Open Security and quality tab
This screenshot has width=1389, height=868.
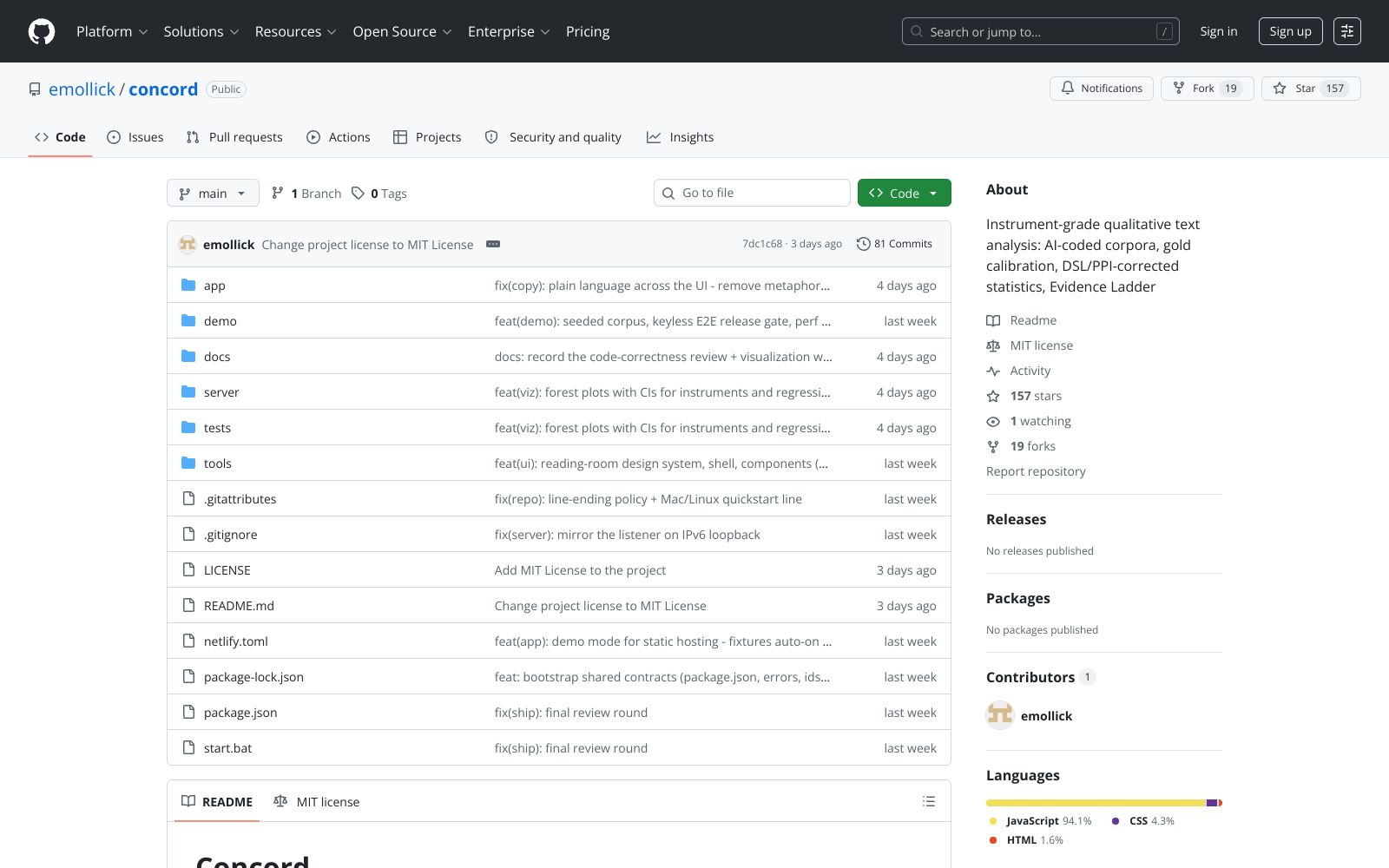pos(553,137)
